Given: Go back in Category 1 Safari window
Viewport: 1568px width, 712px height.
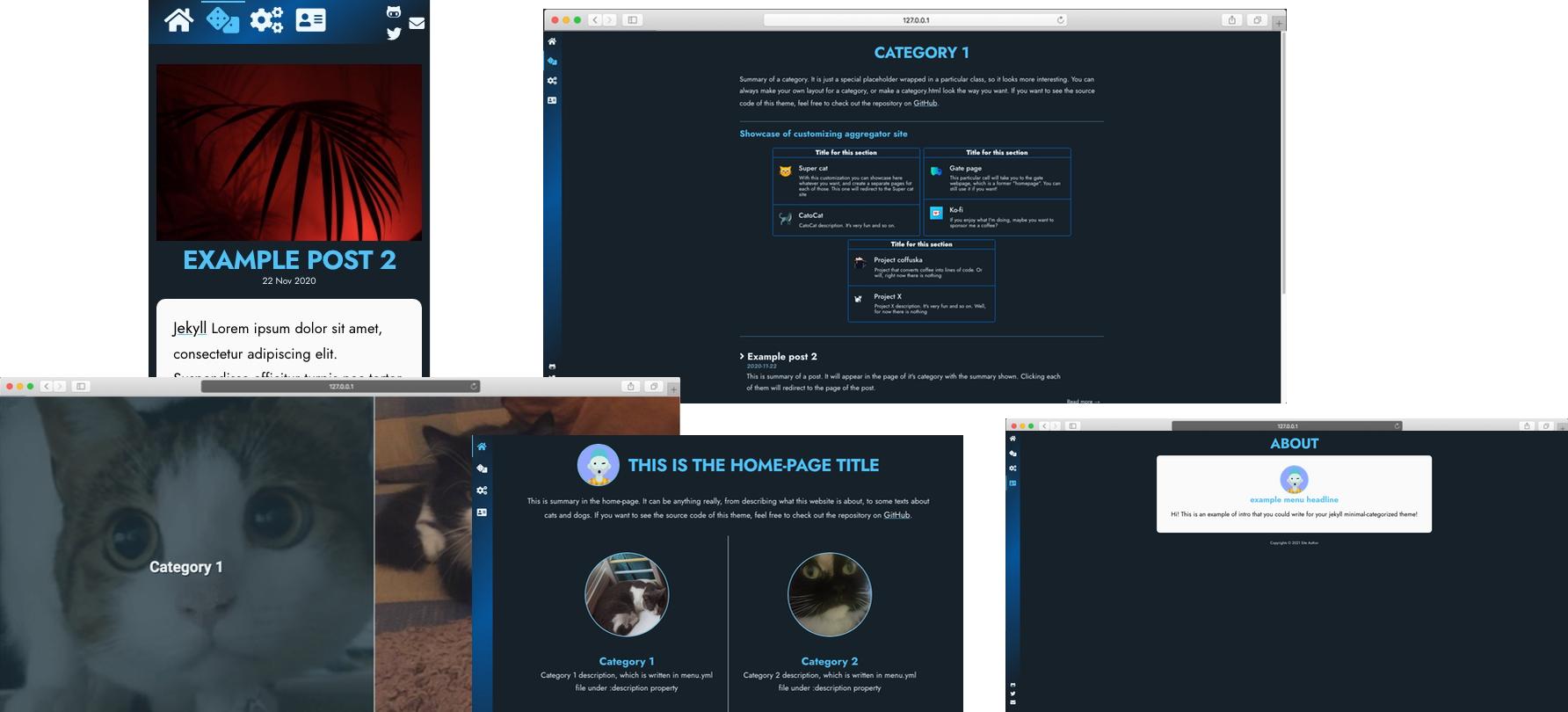Looking at the screenshot, I should click(595, 20).
